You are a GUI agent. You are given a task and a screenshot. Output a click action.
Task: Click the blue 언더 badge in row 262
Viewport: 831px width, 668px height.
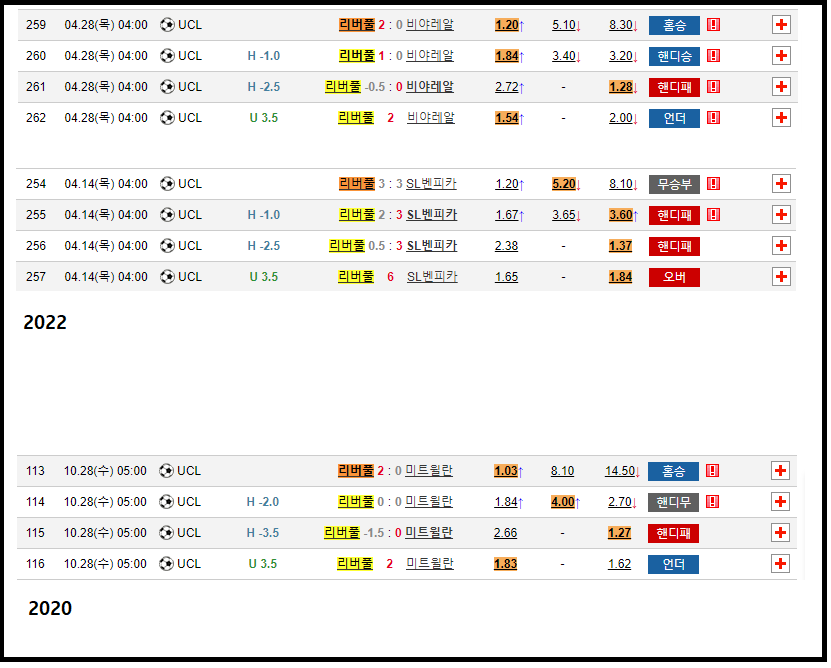coord(674,118)
